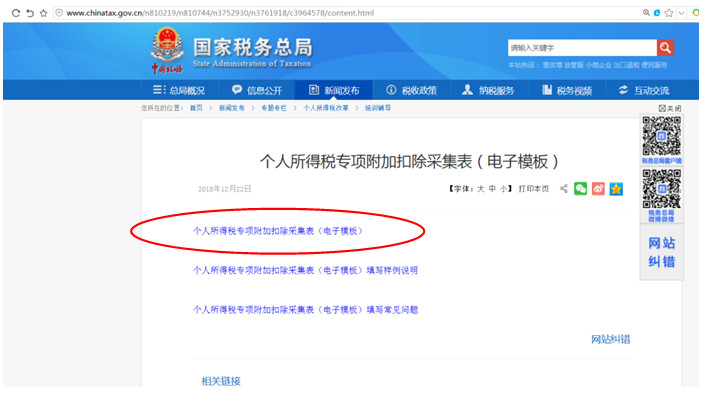Click the blue browser 'e' compatibility icon
The image size is (704, 393).
657,13
